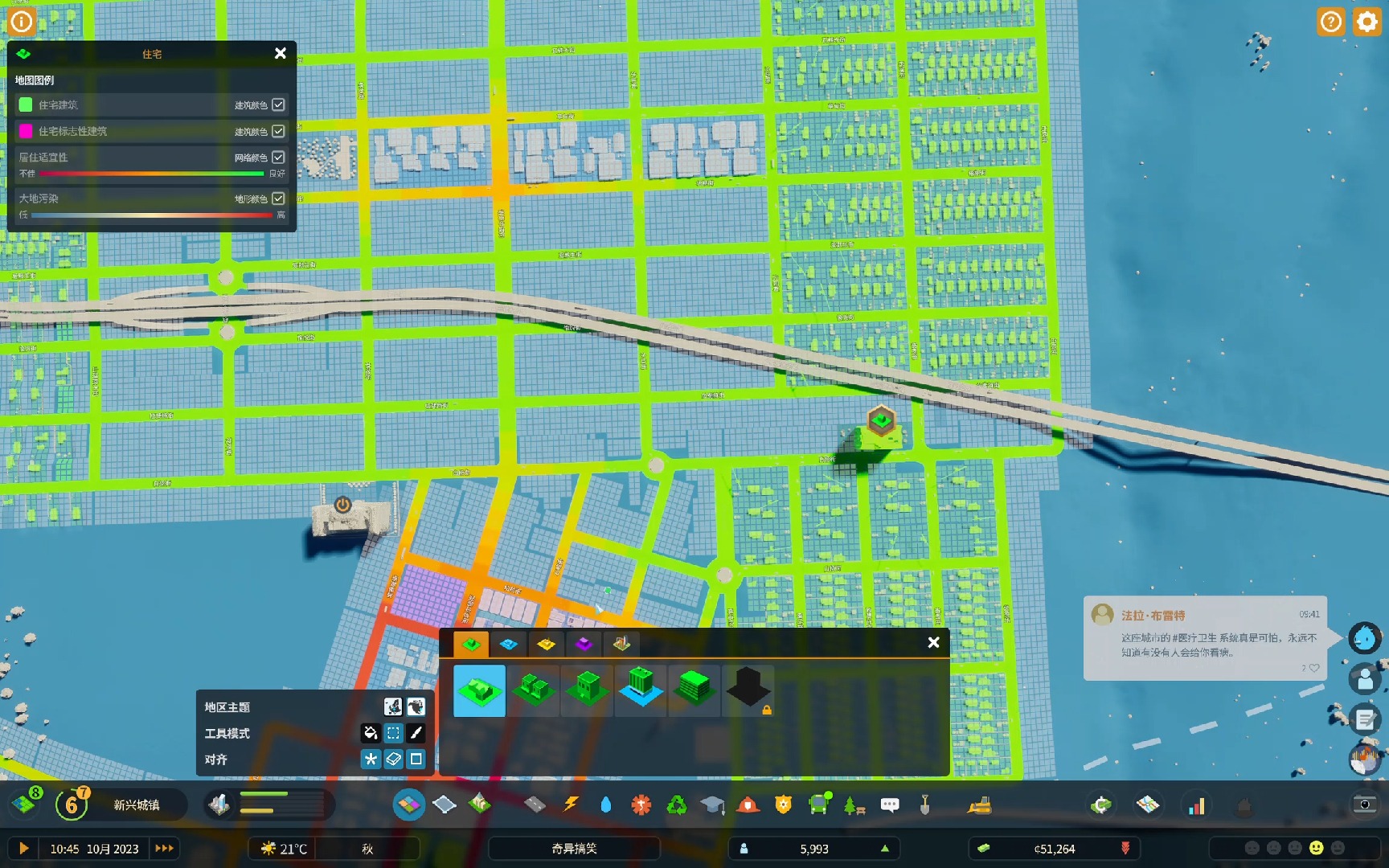Toggle the 地形颜色 checkbox for 大地污染
The height and width of the screenshot is (868, 1389).
[x=278, y=199]
